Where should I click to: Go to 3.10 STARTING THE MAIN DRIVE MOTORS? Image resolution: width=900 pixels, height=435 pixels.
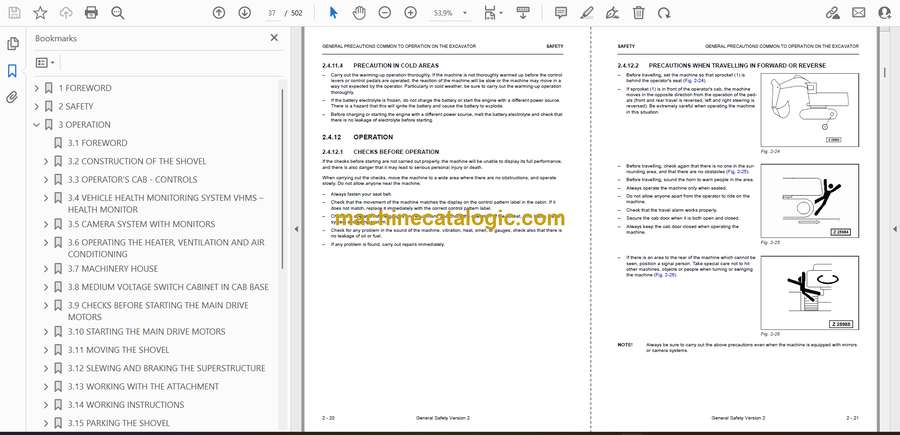click(146, 331)
